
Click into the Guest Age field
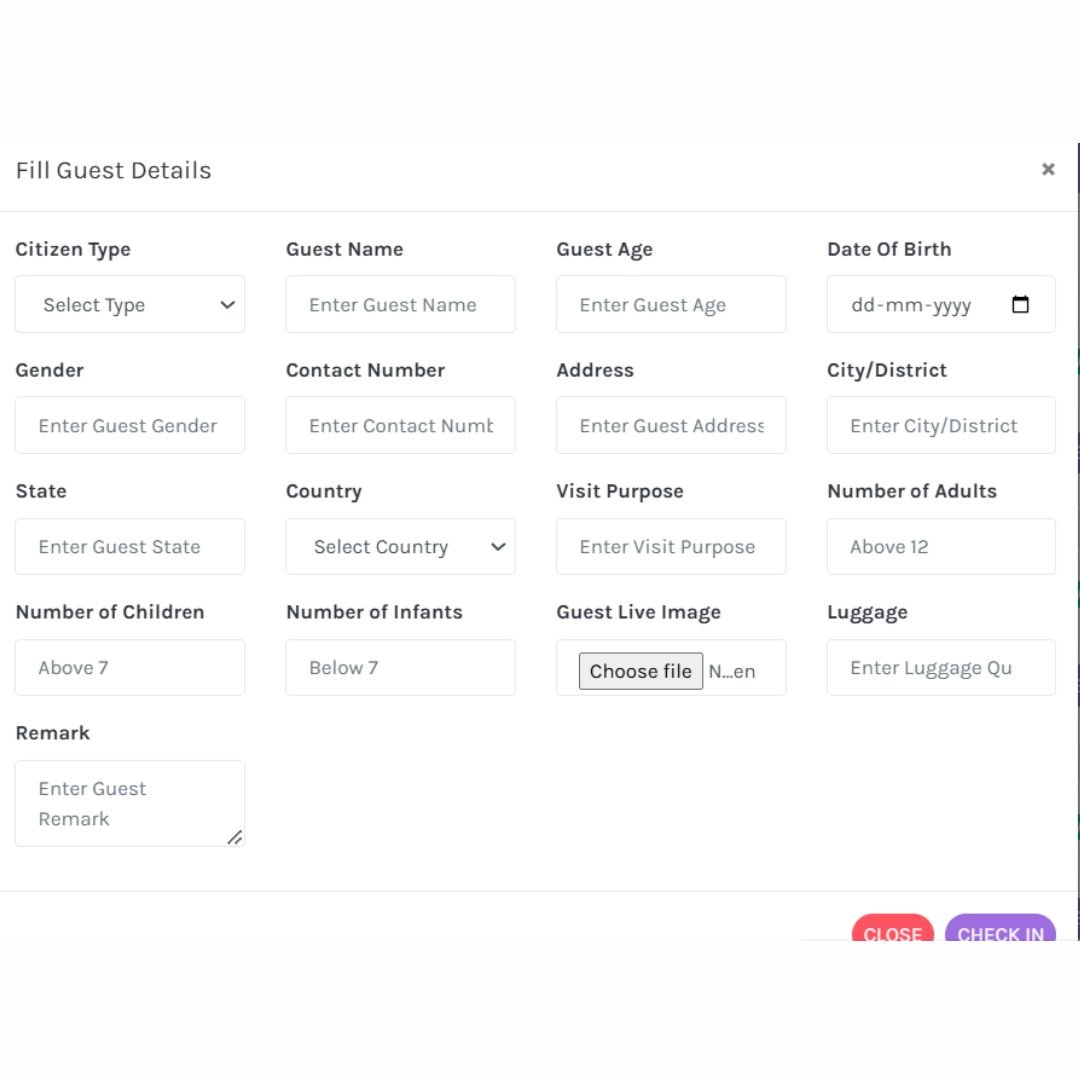pyautogui.click(x=671, y=305)
